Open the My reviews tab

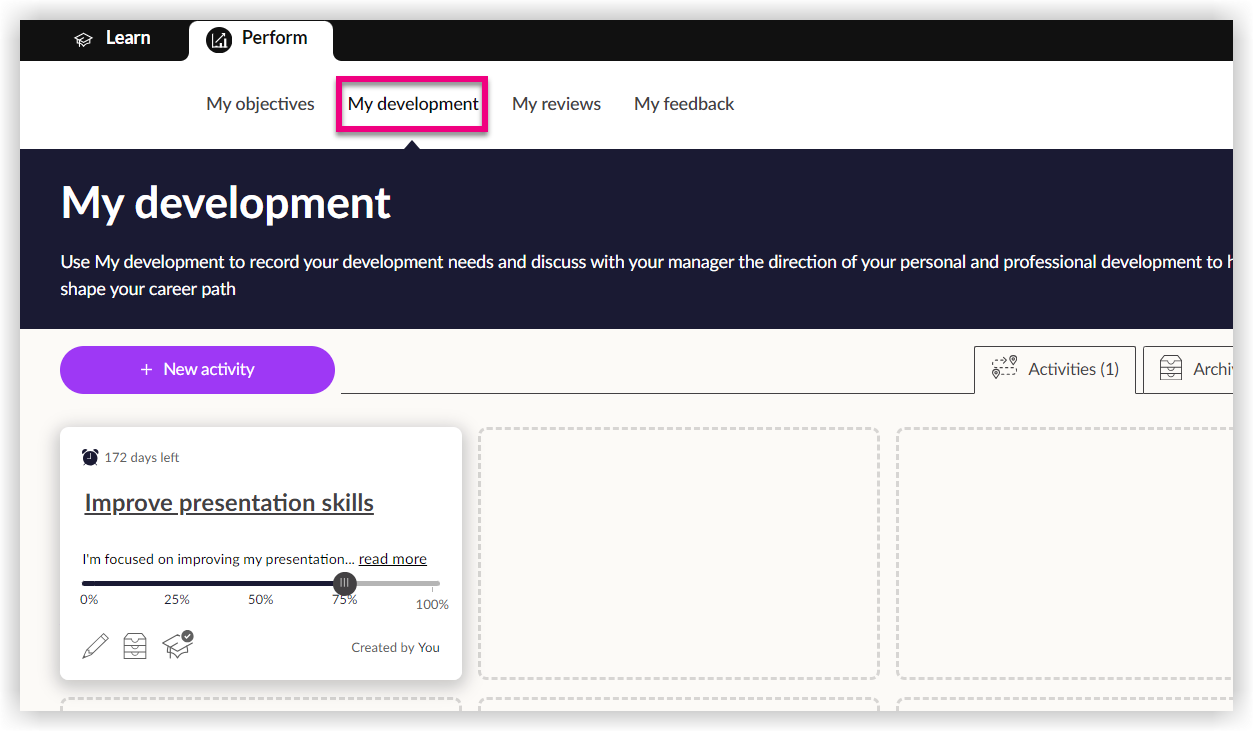[x=556, y=103]
